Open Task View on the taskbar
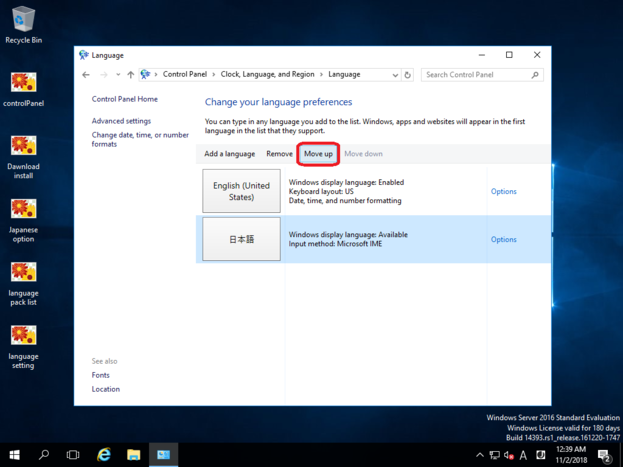This screenshot has width=623, height=467. tap(73, 455)
